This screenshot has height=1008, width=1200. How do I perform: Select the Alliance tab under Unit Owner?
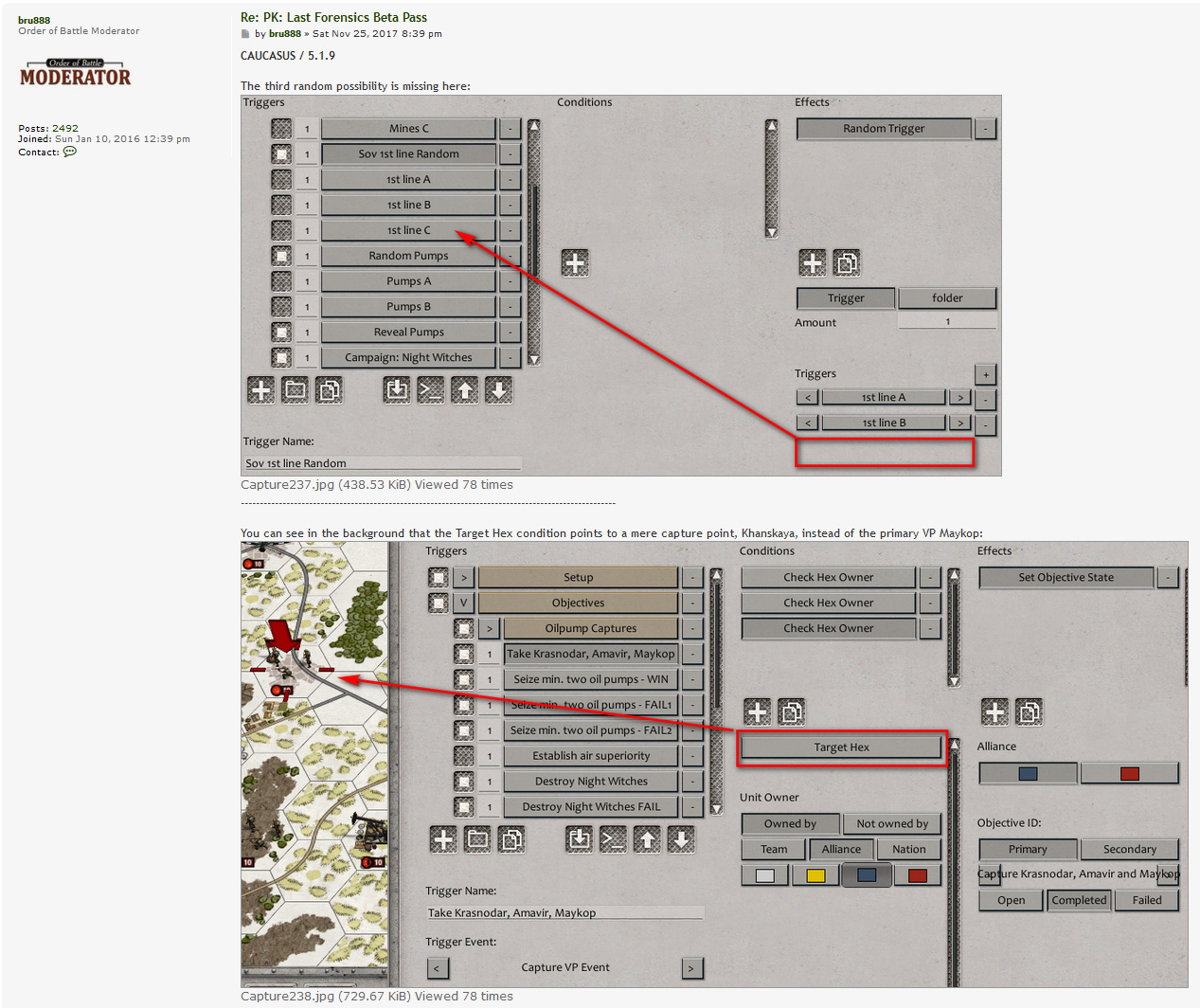pos(841,849)
